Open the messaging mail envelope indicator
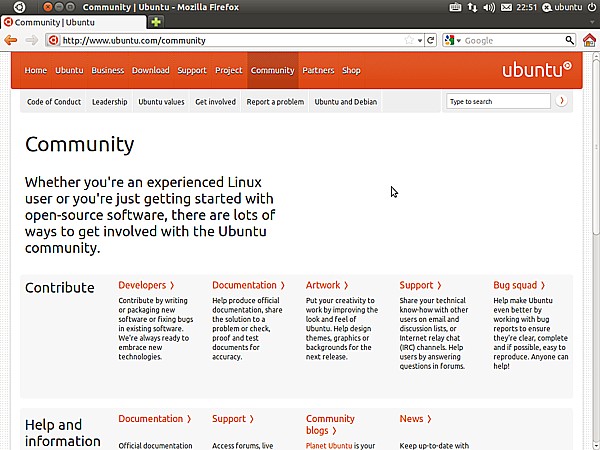Viewport: 600px width, 450px height. tap(506, 7)
